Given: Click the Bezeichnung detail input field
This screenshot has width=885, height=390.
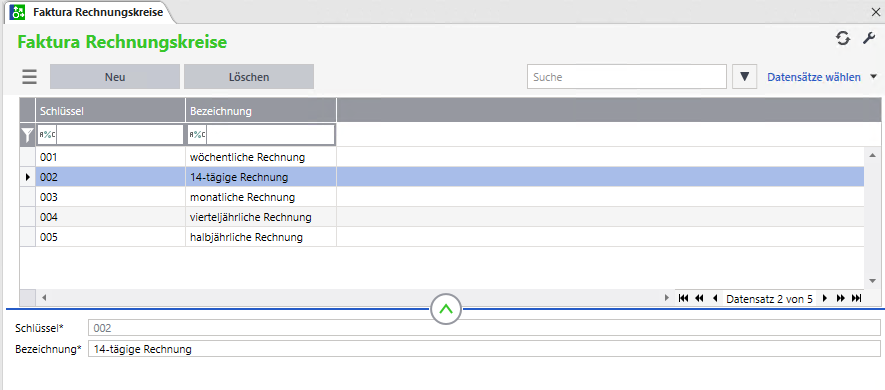Looking at the screenshot, I should 484,349.
